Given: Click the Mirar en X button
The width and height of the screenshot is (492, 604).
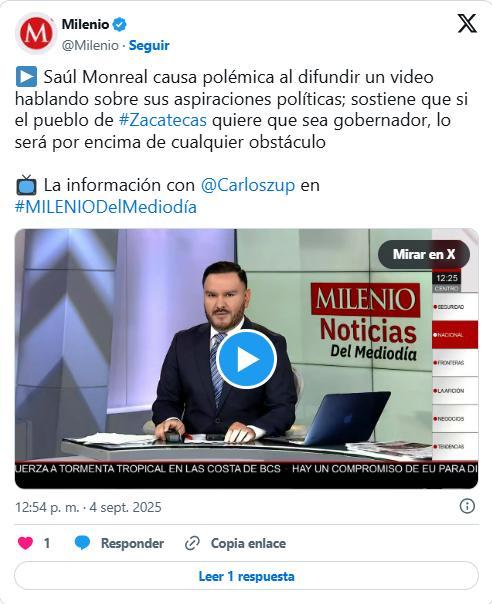Looking at the screenshot, I should coord(424,254).
